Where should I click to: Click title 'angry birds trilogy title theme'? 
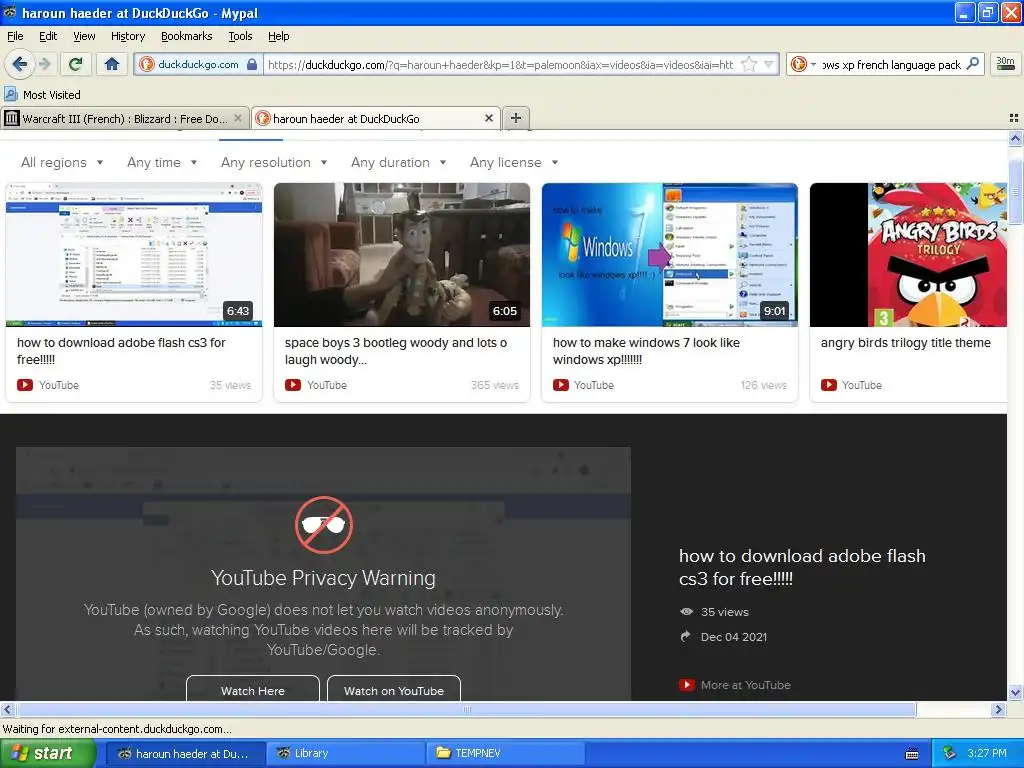point(905,343)
